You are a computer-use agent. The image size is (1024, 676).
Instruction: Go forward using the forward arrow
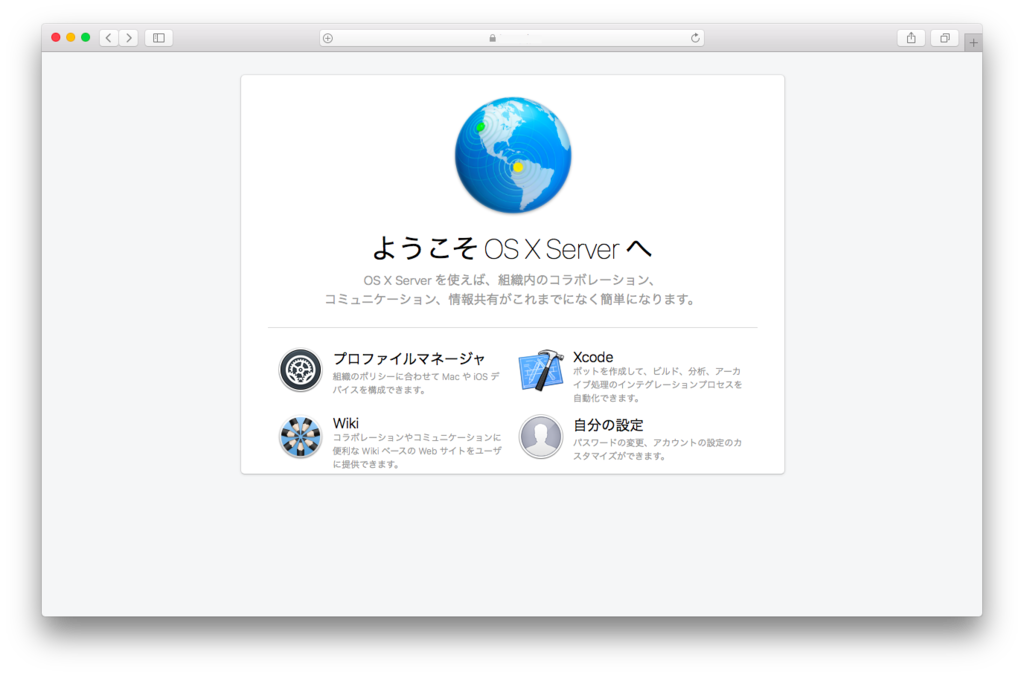[x=129, y=37]
